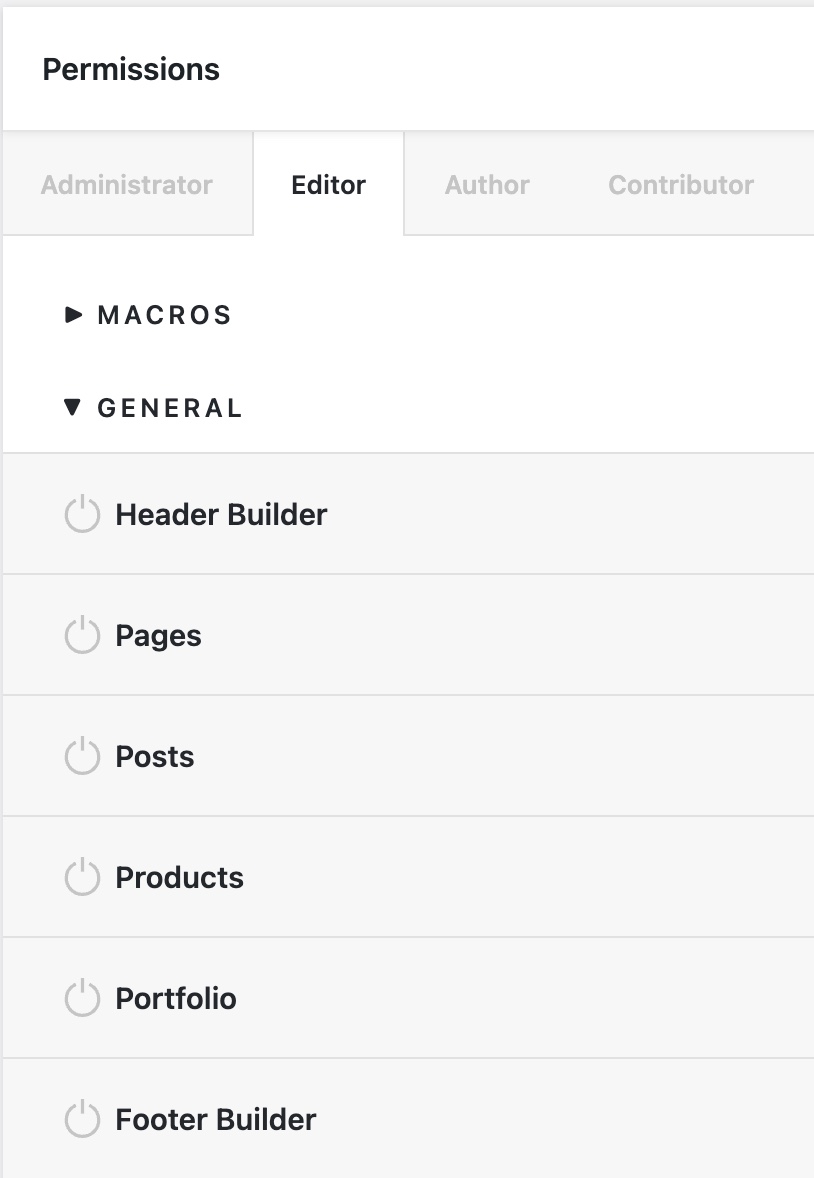This screenshot has height=1178, width=814.
Task: Select the Editor tab
Action: coord(328,184)
